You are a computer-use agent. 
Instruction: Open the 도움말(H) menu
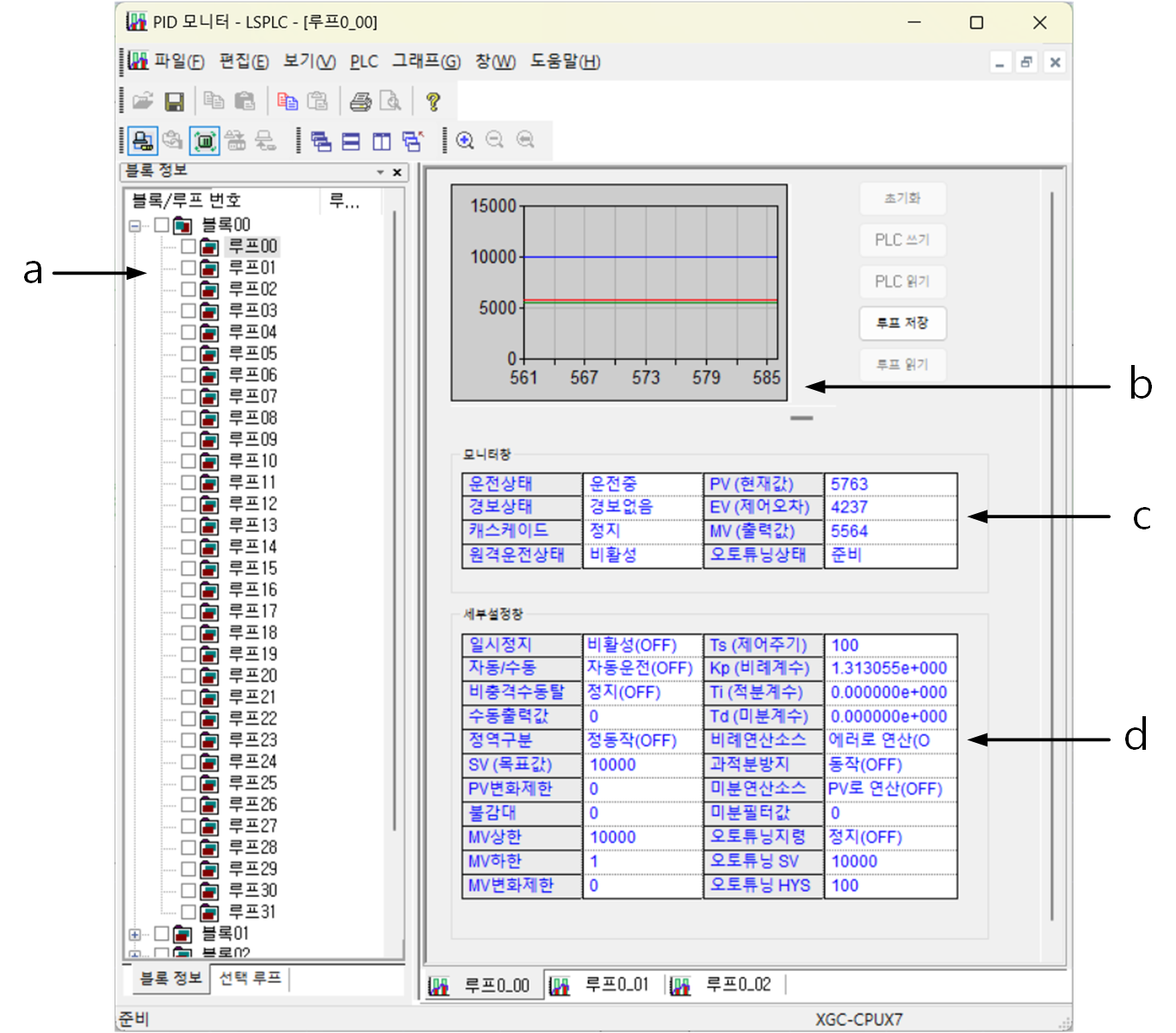(x=565, y=61)
